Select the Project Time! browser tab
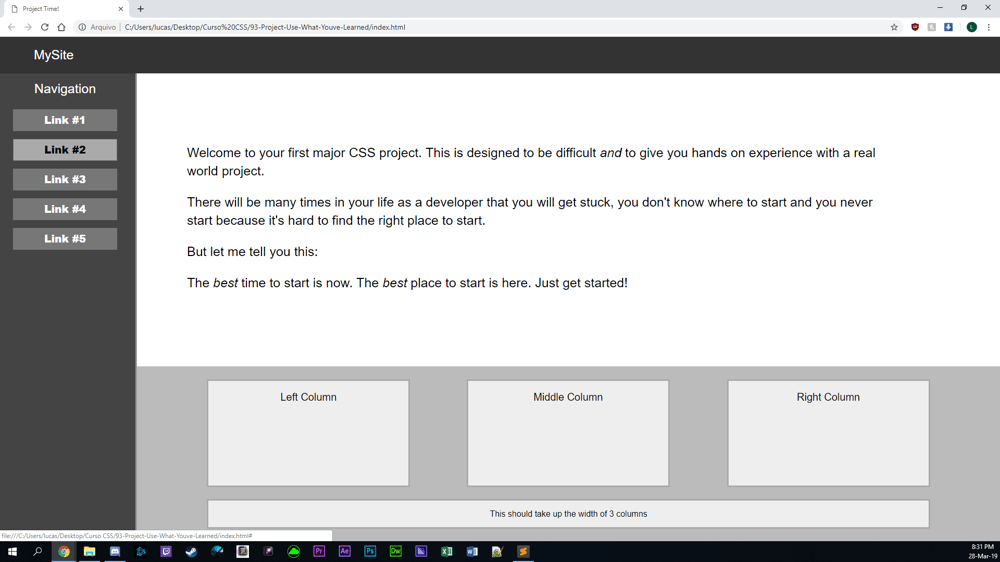The image size is (1000, 562). point(60,9)
